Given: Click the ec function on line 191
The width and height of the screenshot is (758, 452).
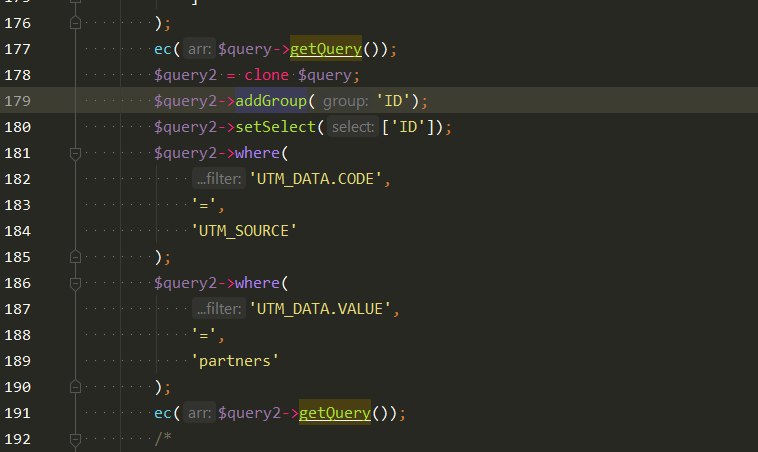Looking at the screenshot, I should tap(163, 413).
